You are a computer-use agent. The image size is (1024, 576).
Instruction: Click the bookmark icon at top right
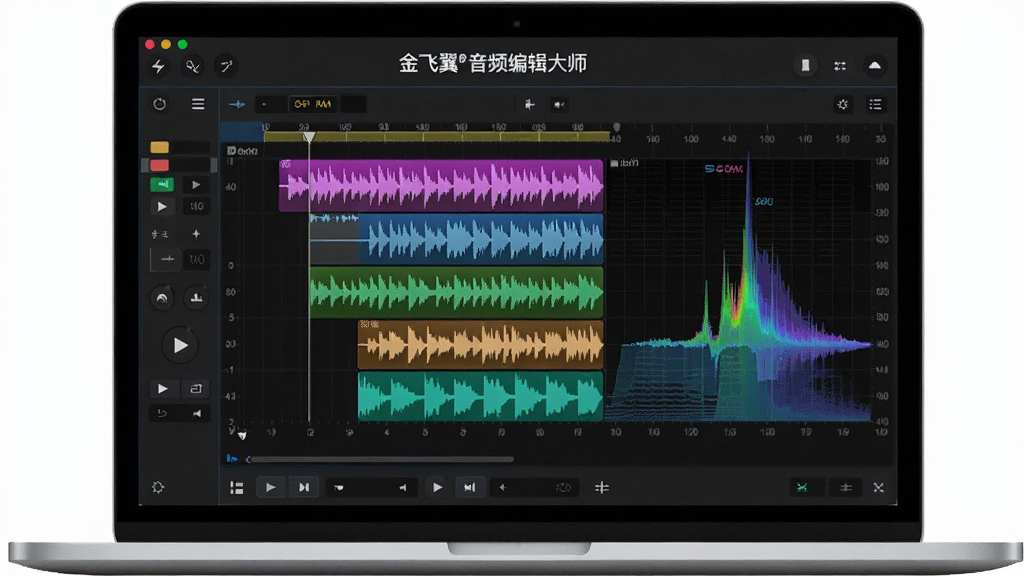click(x=805, y=65)
